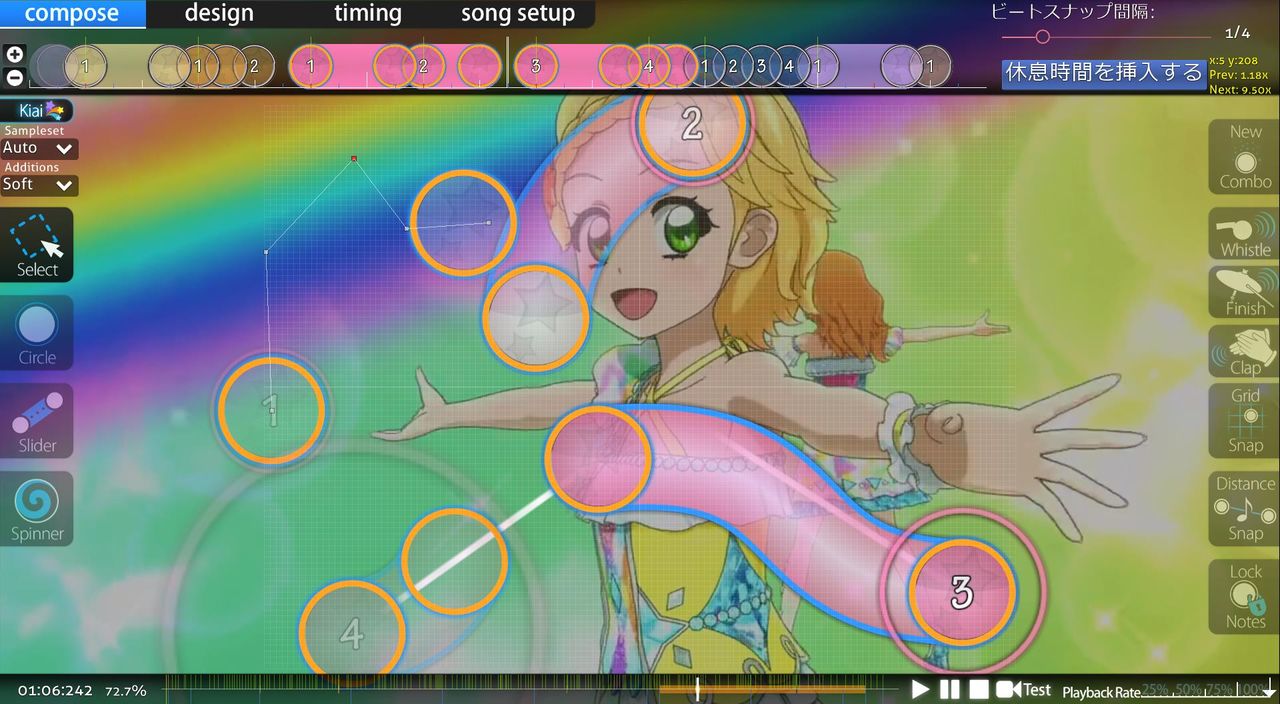
Task: Open the Additions dropdown set to Soft
Action: coord(38,185)
